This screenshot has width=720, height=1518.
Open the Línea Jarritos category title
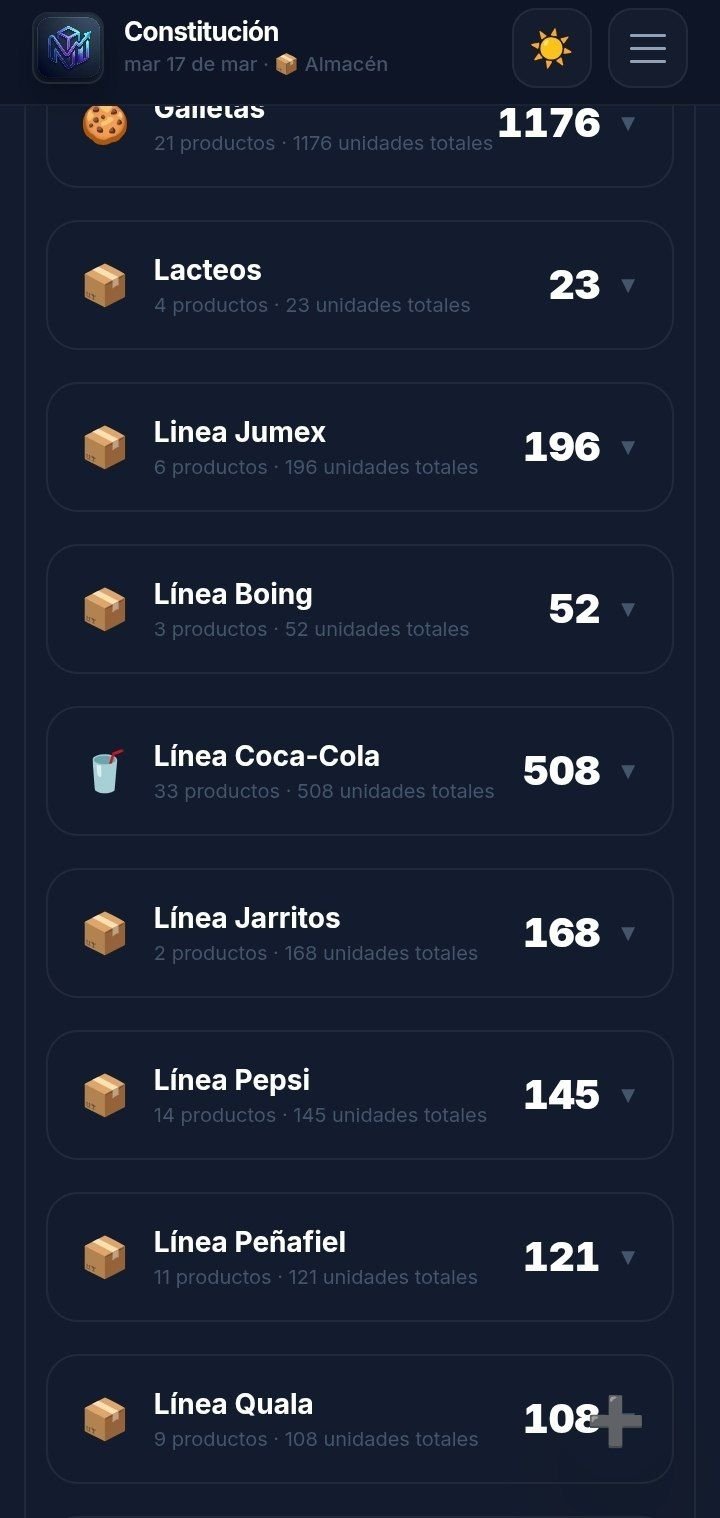tap(247, 918)
